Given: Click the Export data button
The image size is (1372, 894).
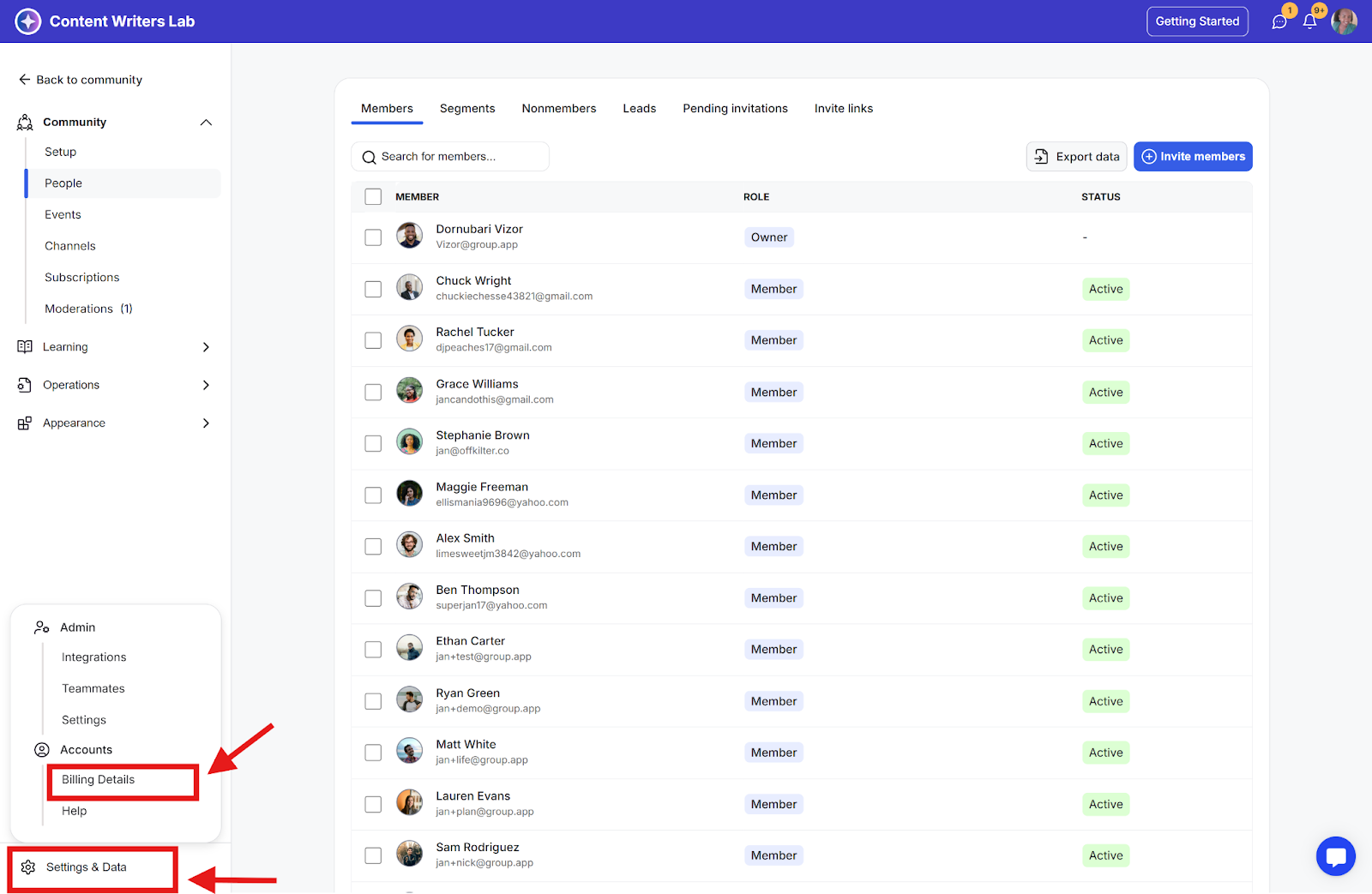Looking at the screenshot, I should (x=1076, y=157).
